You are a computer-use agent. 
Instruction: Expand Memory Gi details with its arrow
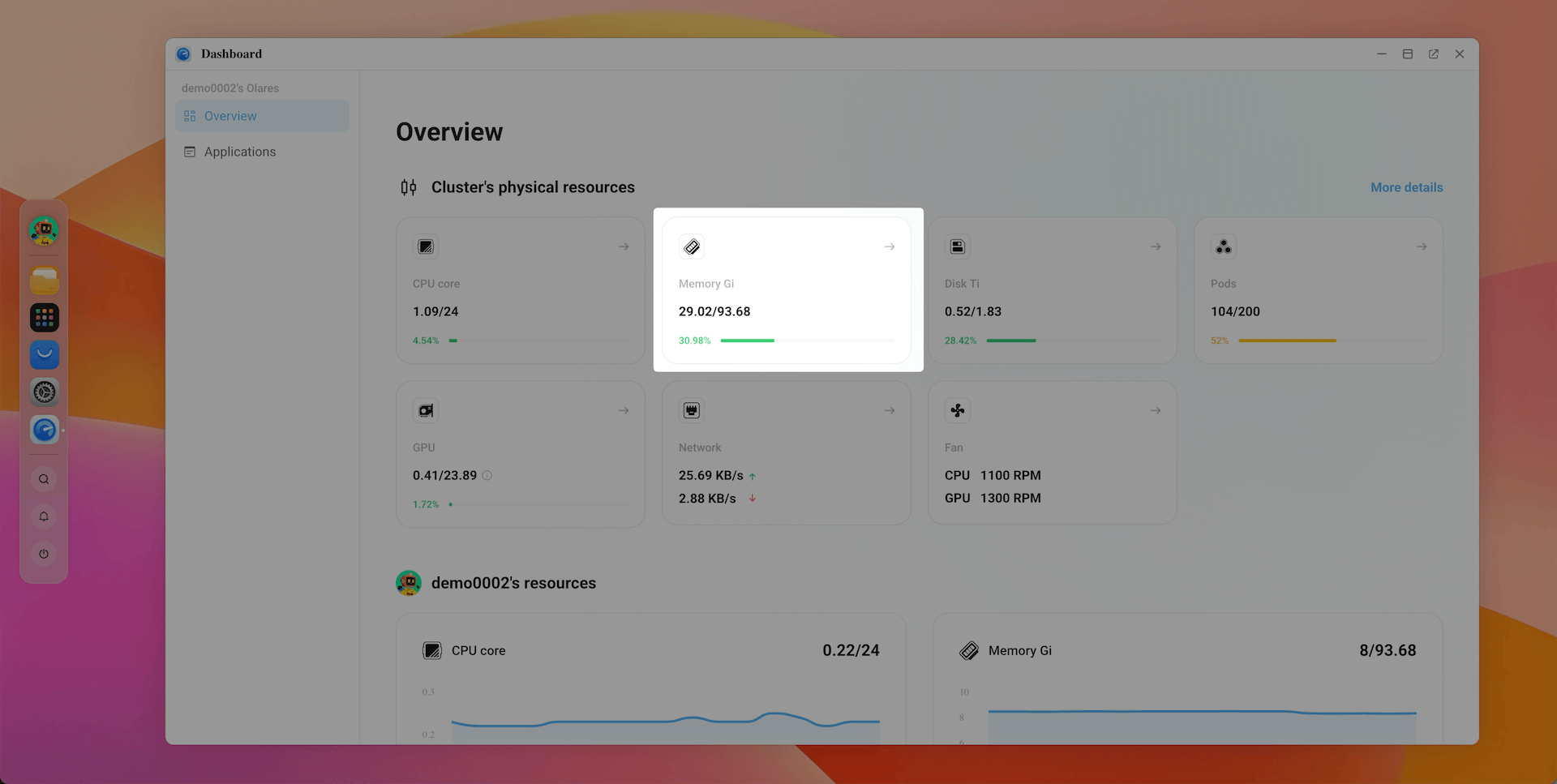point(890,246)
